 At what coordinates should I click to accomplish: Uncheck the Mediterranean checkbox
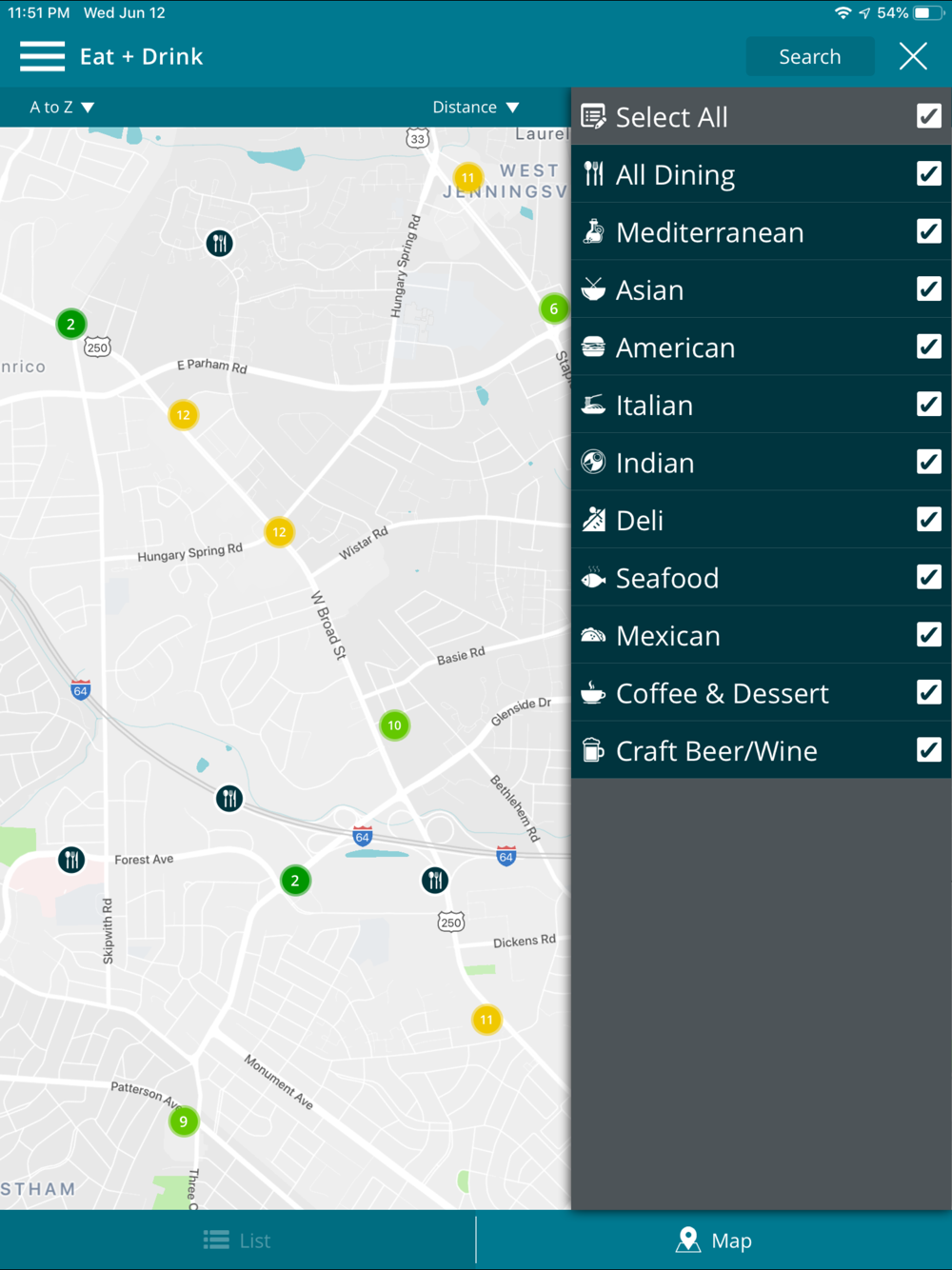(929, 231)
